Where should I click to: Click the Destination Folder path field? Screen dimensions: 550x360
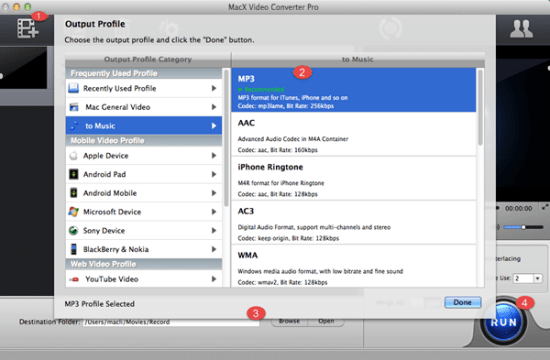(x=171, y=322)
